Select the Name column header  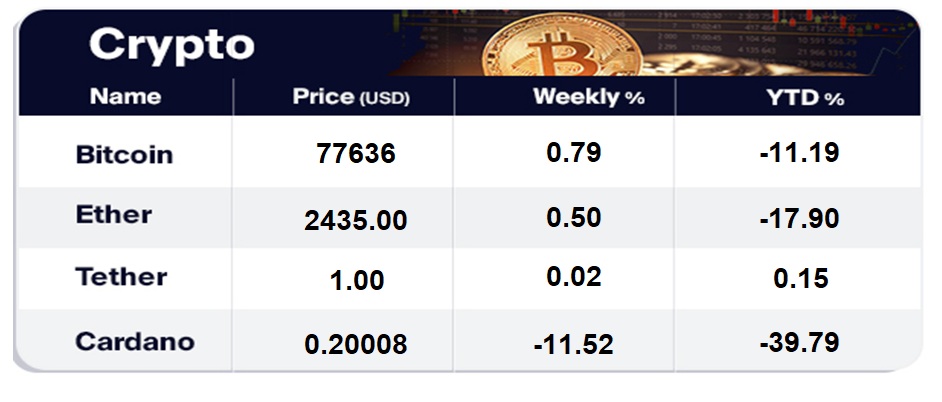pyautogui.click(x=126, y=96)
